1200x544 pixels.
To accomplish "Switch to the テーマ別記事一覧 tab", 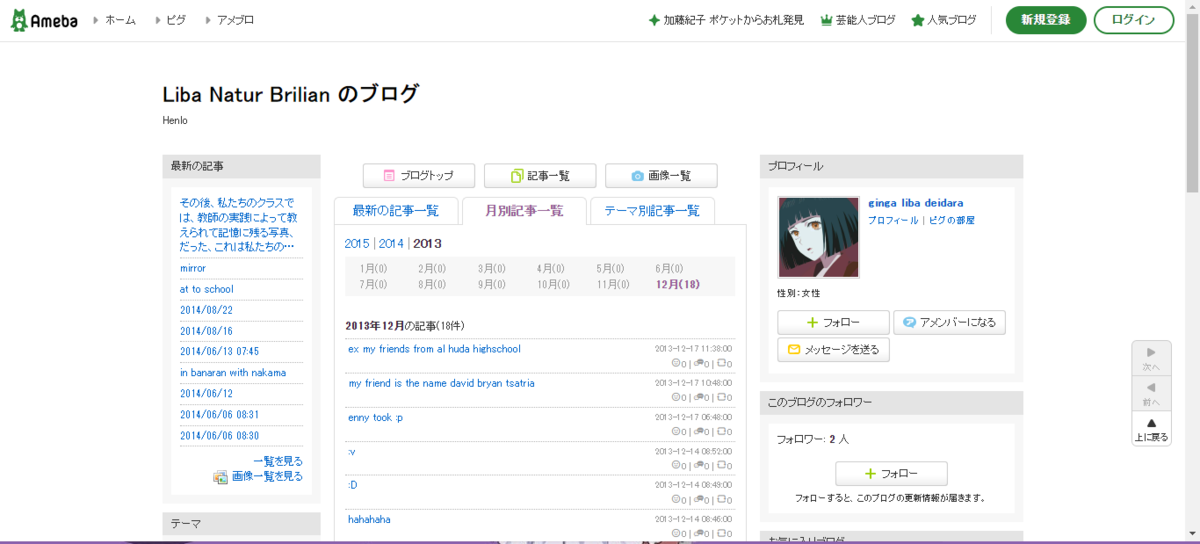I will click(652, 211).
